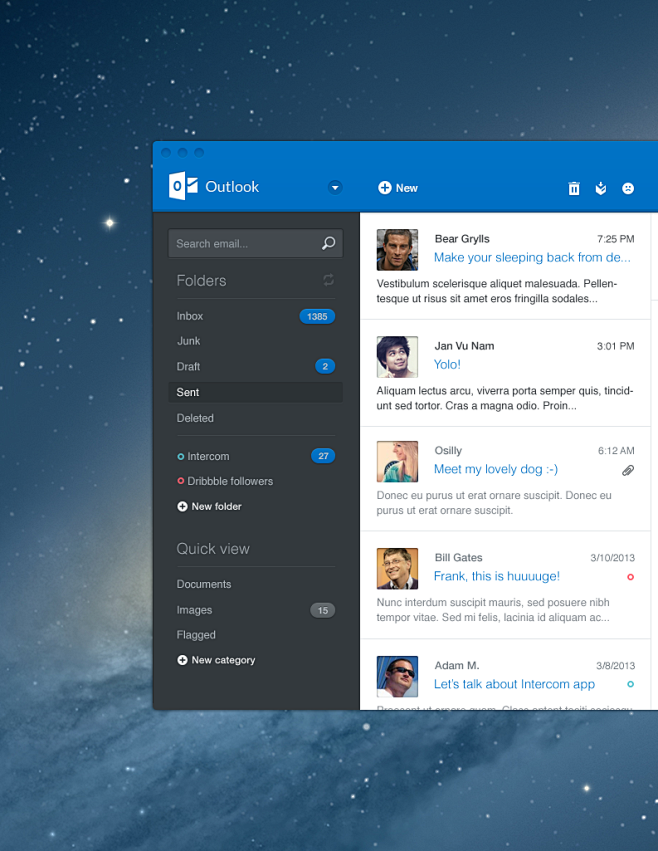Open the Deleted folder
Image resolution: width=658 pixels, height=851 pixels.
(x=195, y=418)
